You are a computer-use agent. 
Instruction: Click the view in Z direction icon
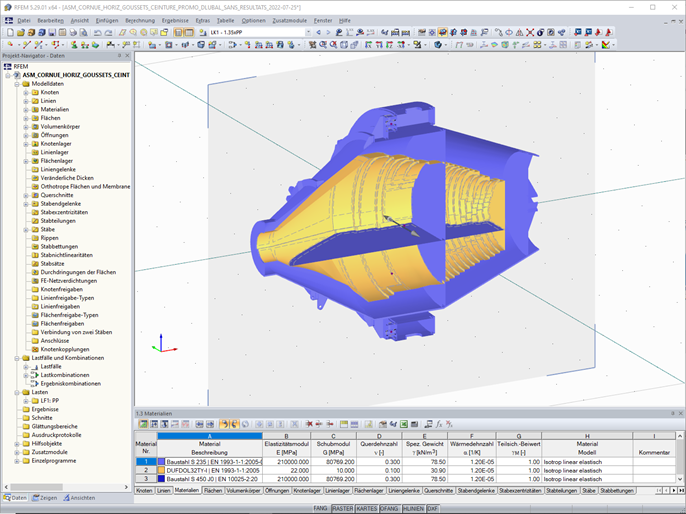pos(389,45)
